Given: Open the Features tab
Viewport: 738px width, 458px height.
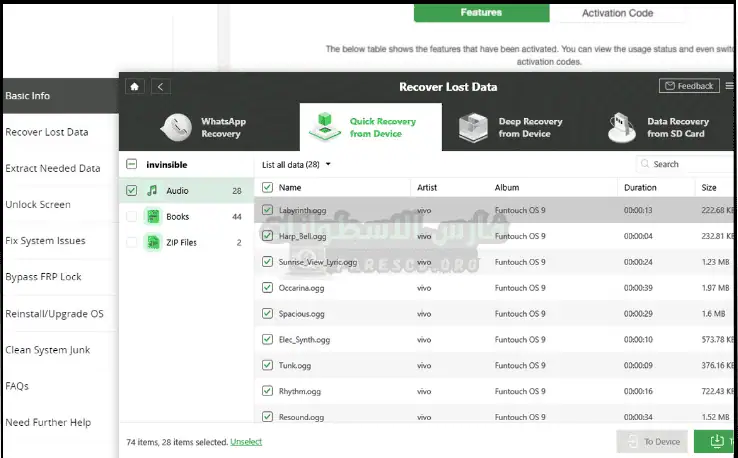Looking at the screenshot, I should [481, 13].
